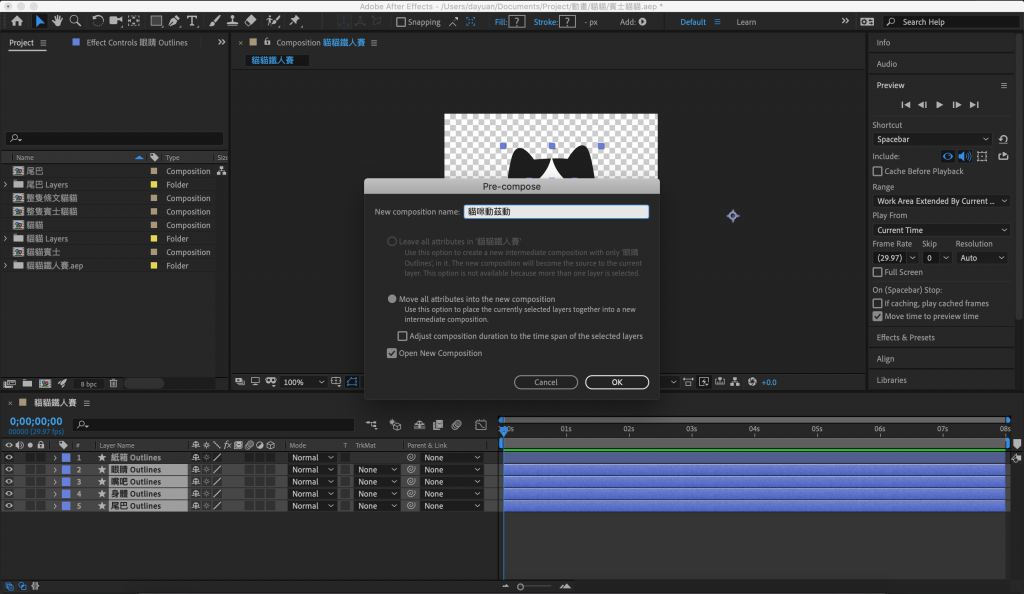Select the Eraser tool

(x=250, y=22)
